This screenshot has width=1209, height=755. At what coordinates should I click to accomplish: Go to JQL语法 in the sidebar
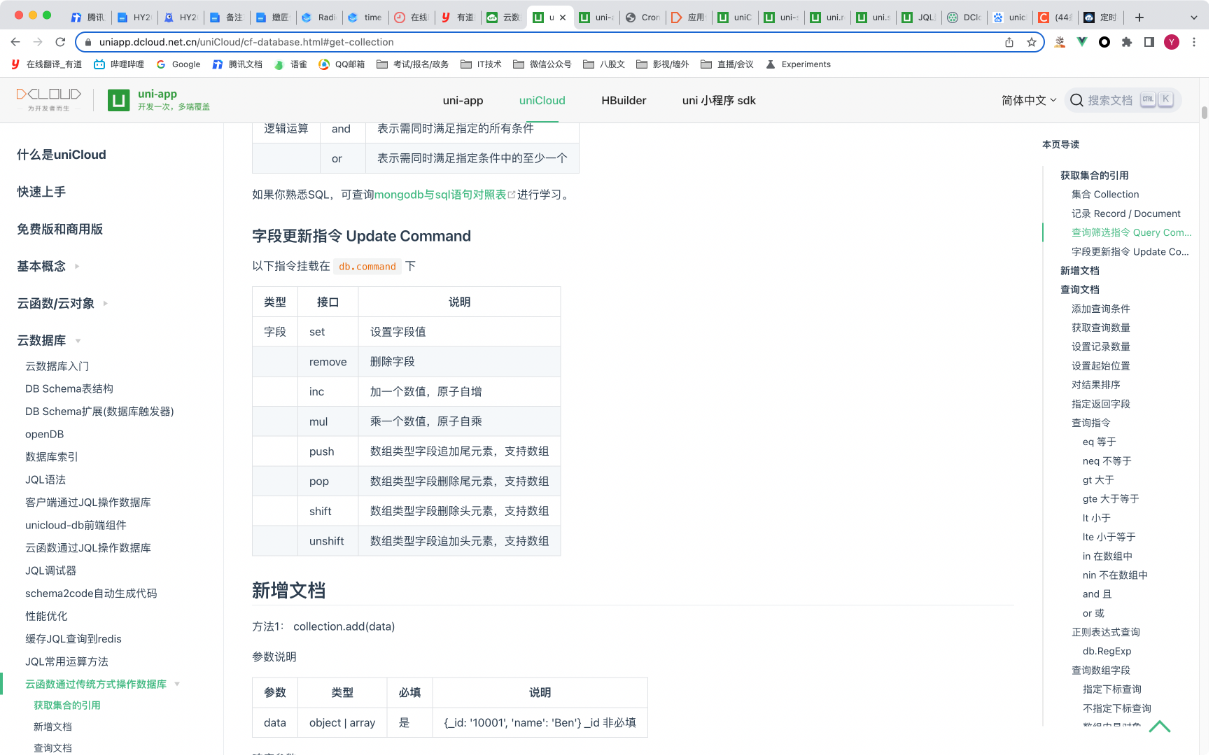(45, 480)
